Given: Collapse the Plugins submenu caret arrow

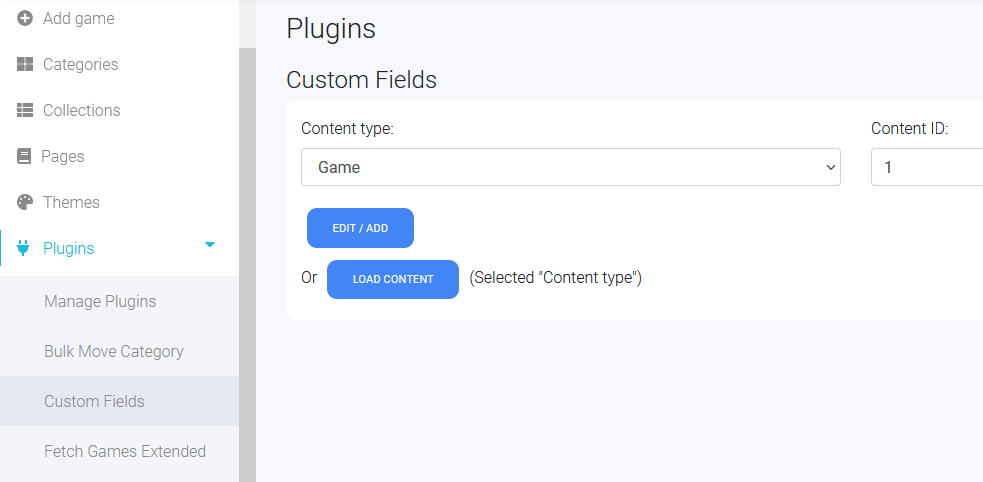Looking at the screenshot, I should (x=210, y=244).
